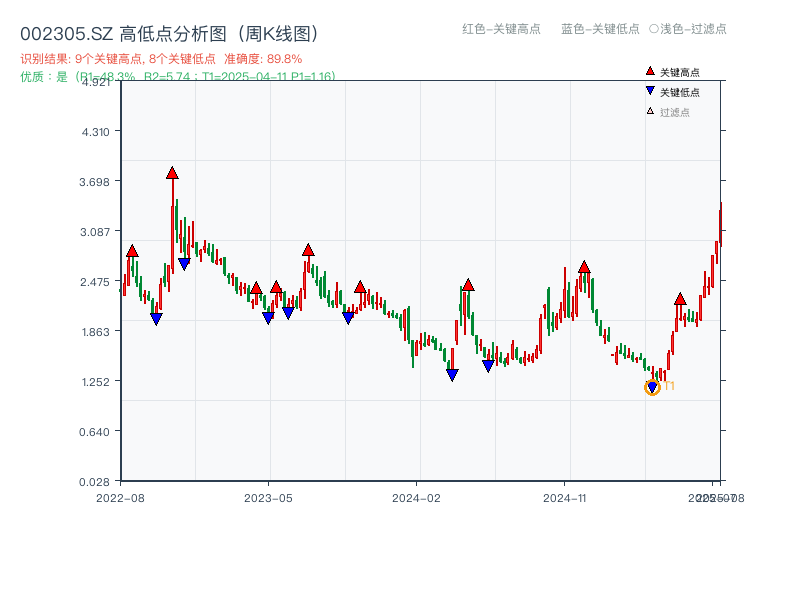Click the 红色-关键高点 header label
This screenshot has height=600, width=800.
[502, 29]
